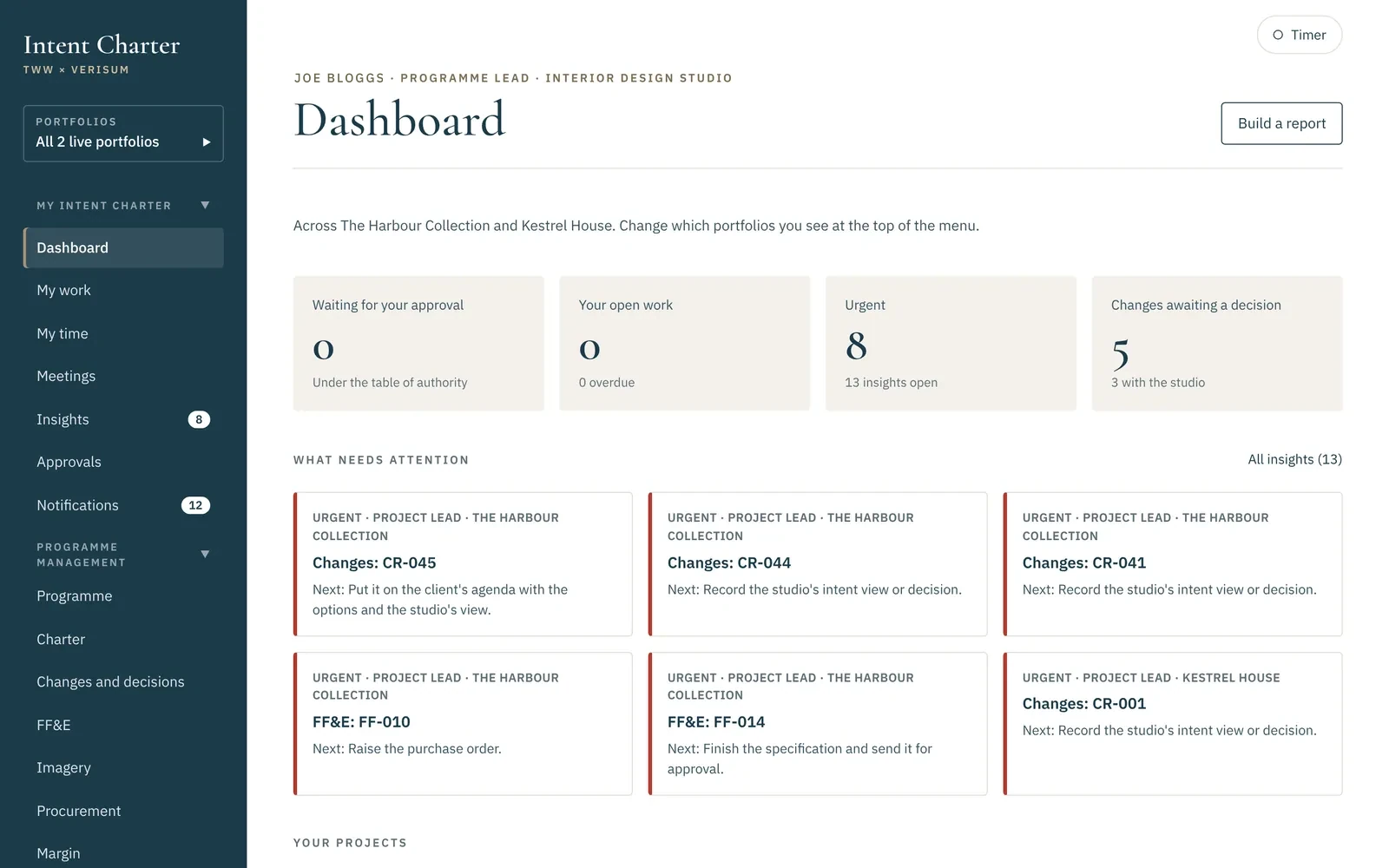Open Your open work card
1389x868 pixels.
[684, 343]
